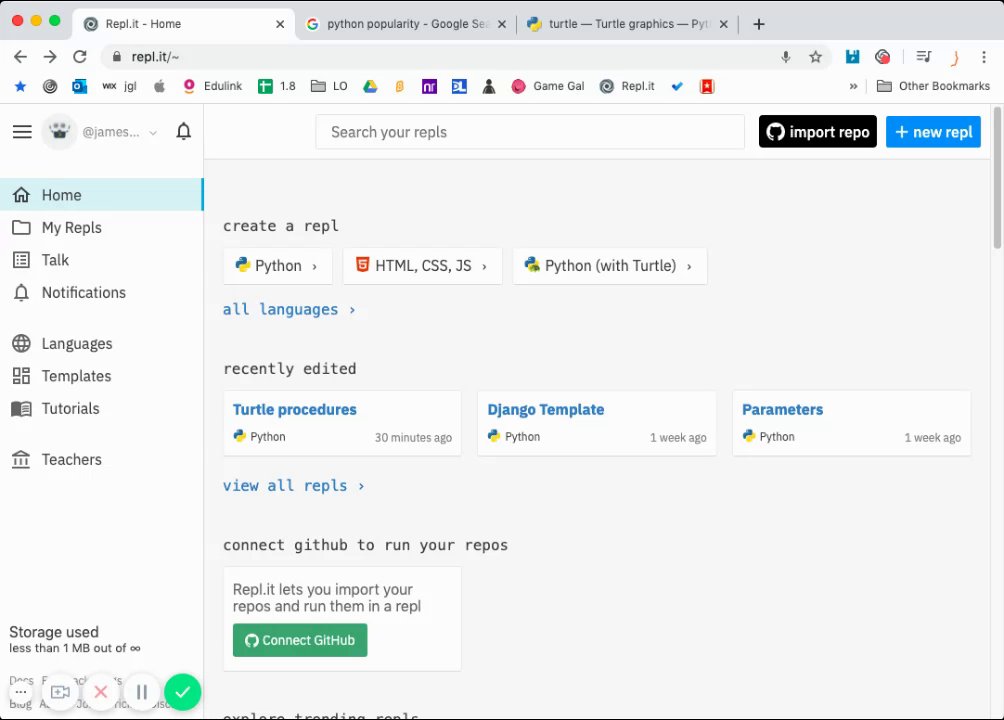The height and width of the screenshot is (720, 1004).
Task: Click the 'new repl' button
Action: 933,132
